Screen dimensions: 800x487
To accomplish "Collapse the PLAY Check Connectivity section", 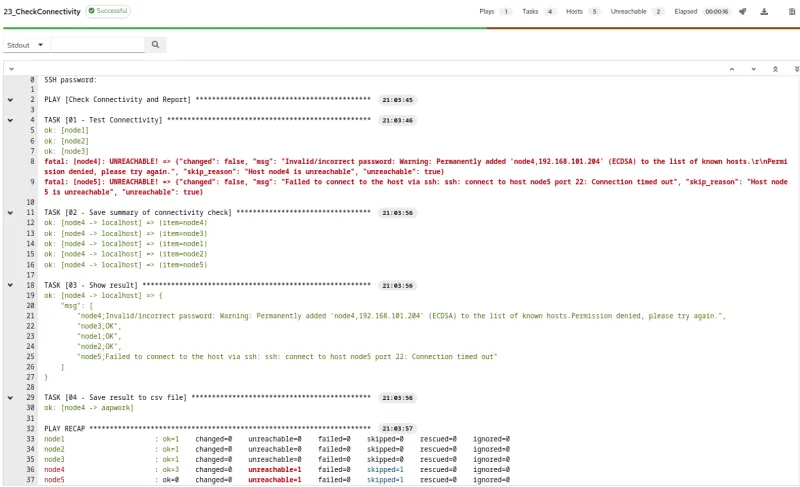I will click(10, 100).
